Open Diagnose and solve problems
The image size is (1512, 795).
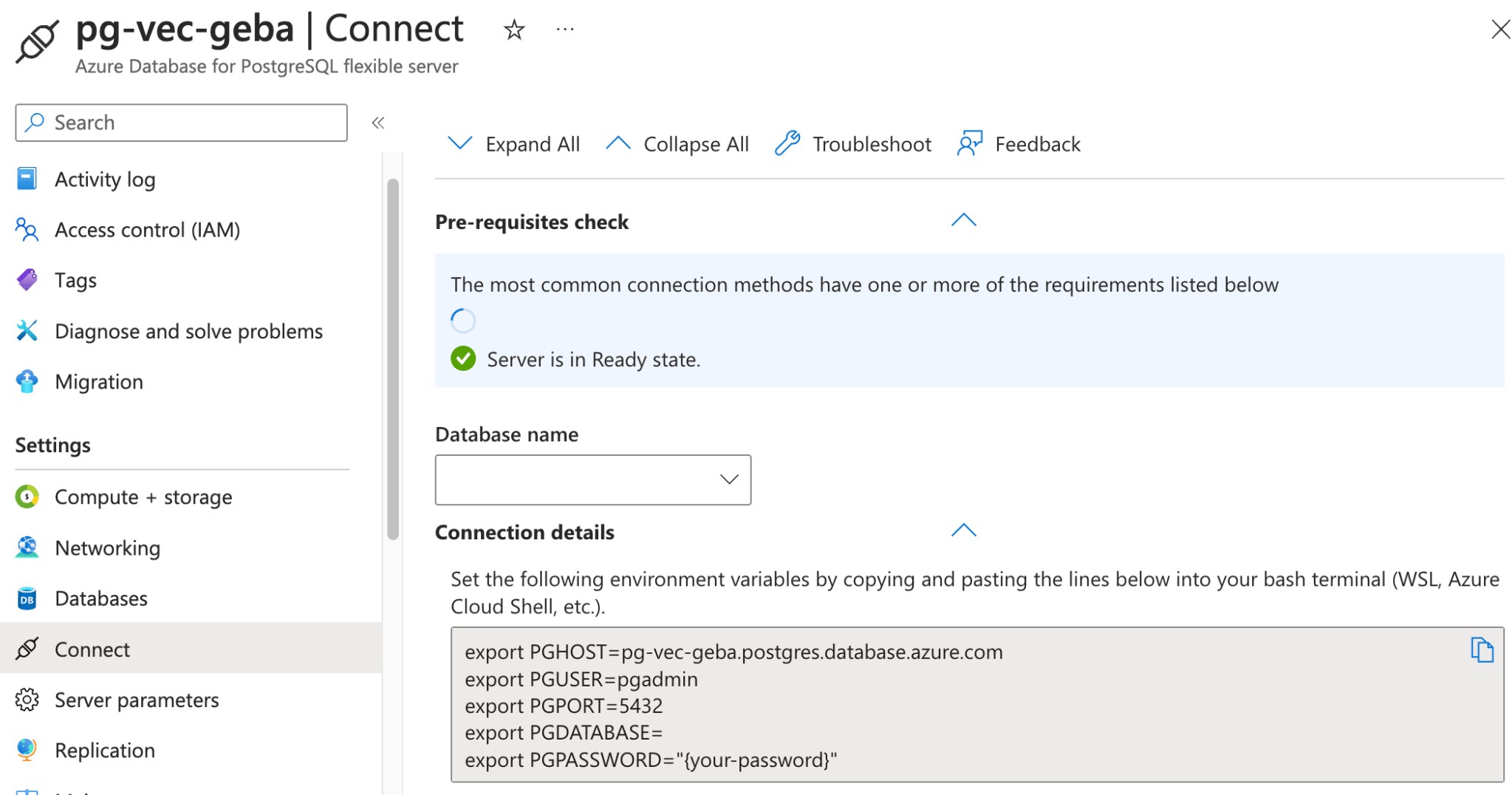(191, 331)
